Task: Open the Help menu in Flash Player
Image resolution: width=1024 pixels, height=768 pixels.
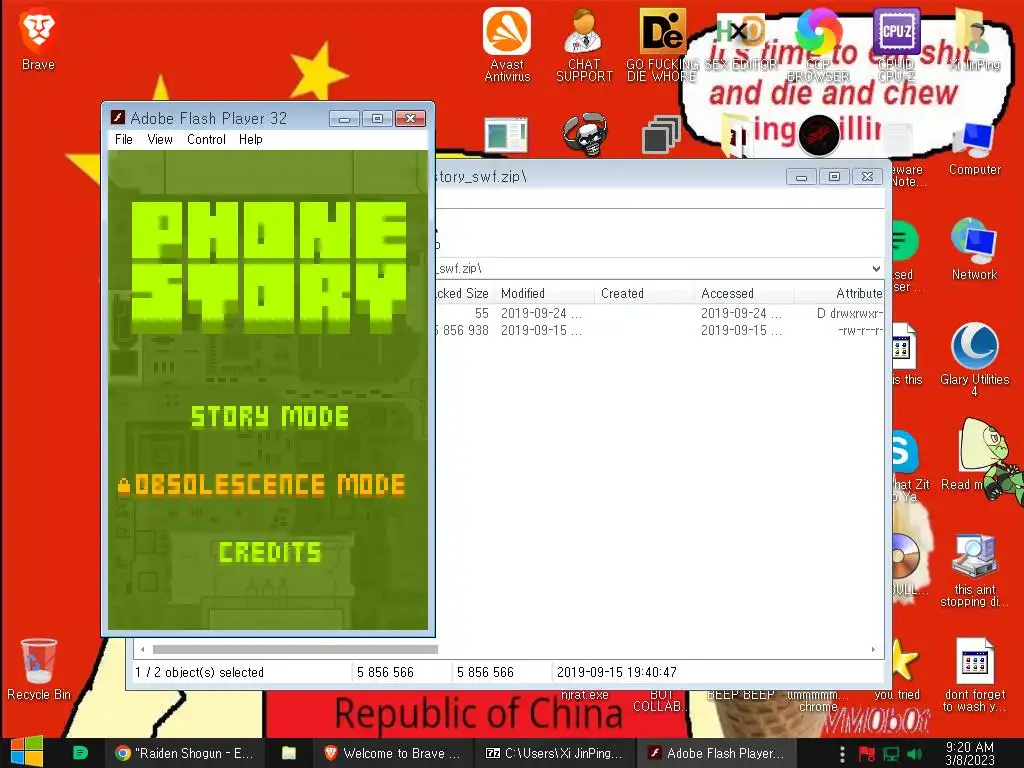Action: pyautogui.click(x=251, y=139)
